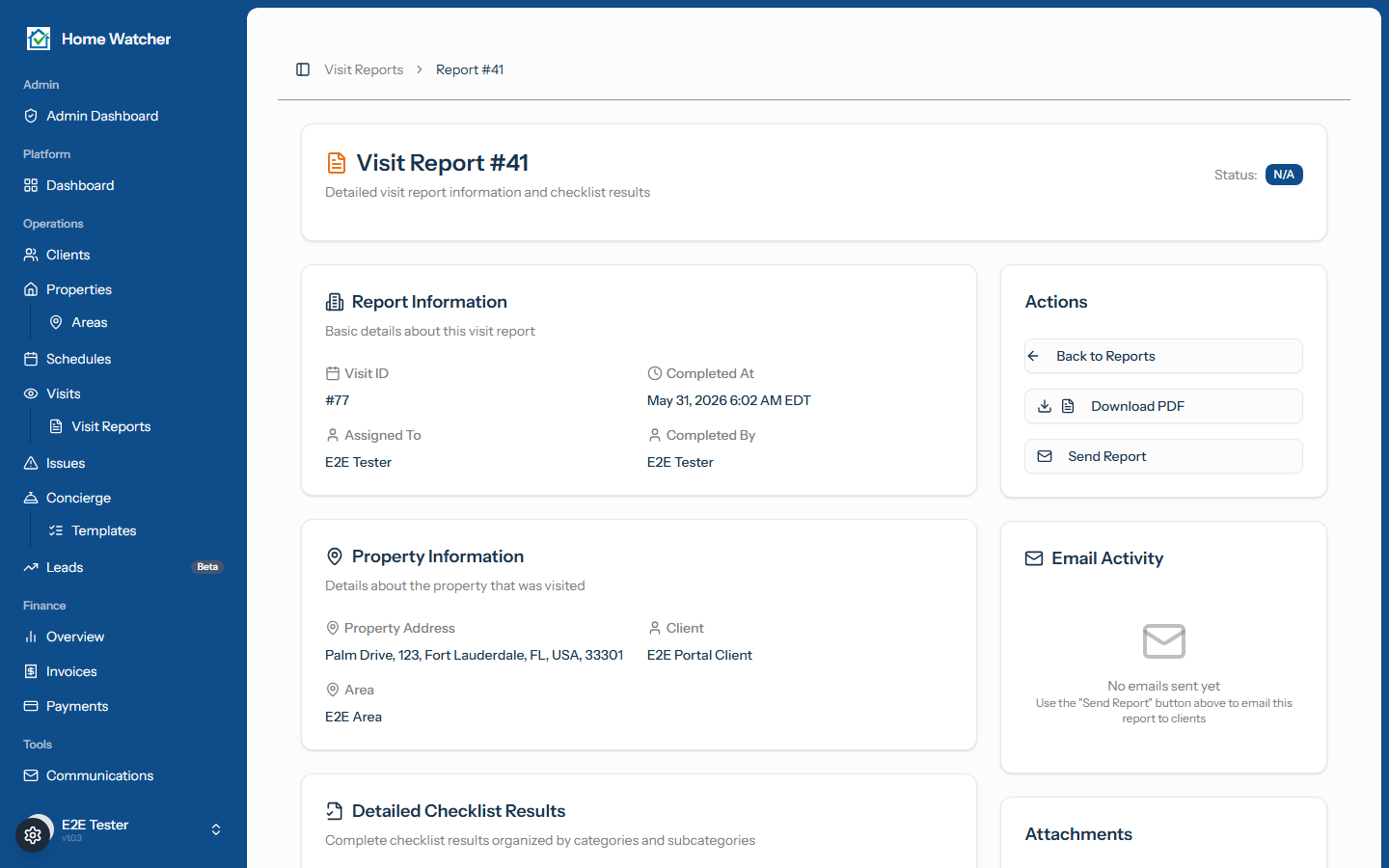
Task: Open Issues in sidebar
Action: (x=123, y=463)
